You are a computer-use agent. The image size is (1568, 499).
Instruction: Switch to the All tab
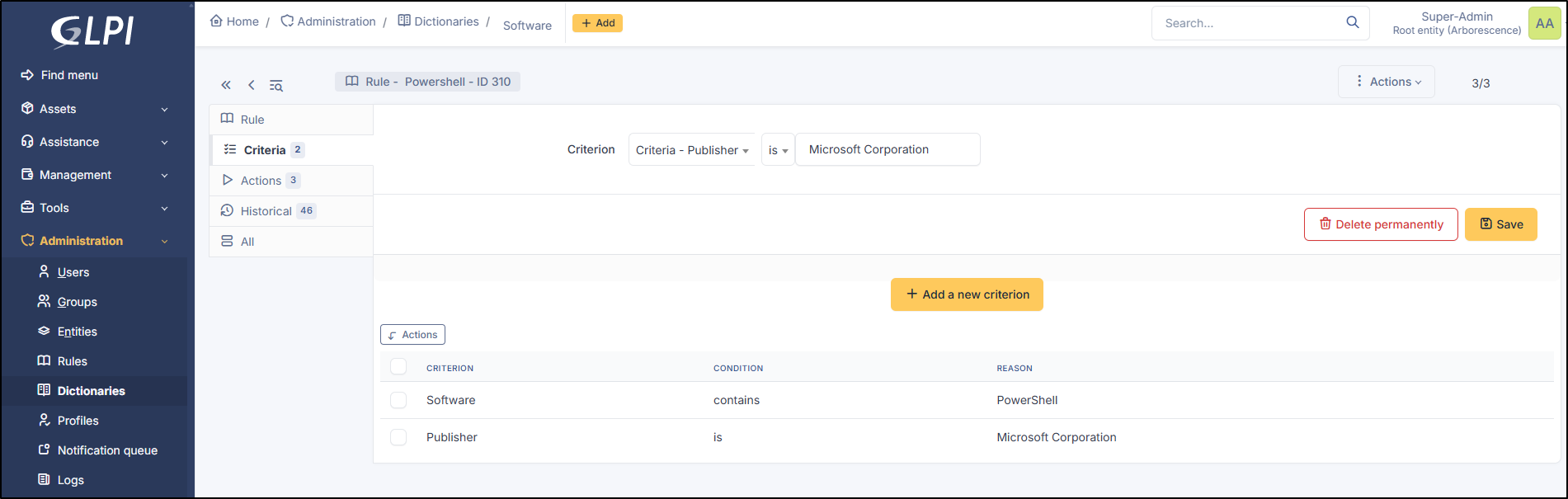(x=291, y=242)
